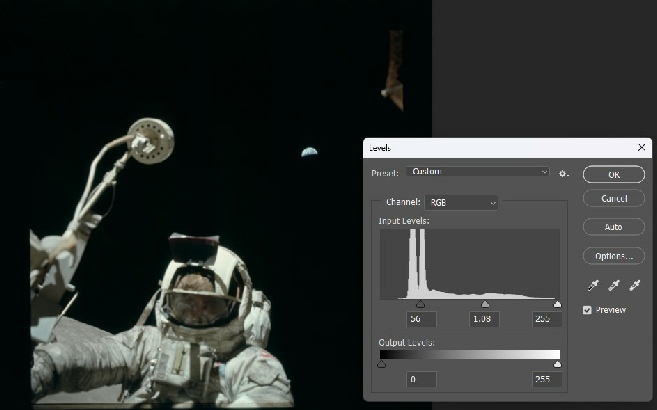This screenshot has width=657, height=410.
Task: Click the OK button
Action: point(613,174)
